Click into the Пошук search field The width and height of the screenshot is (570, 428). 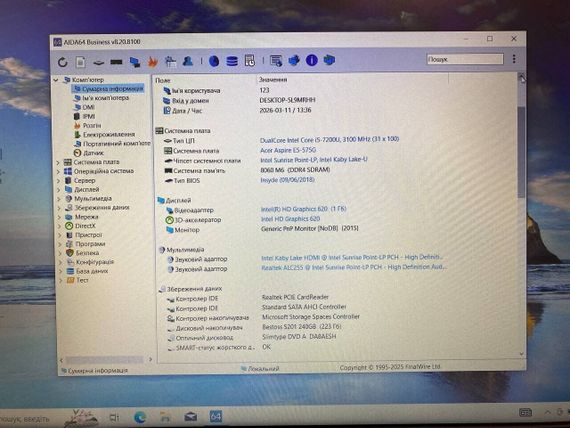click(x=465, y=59)
